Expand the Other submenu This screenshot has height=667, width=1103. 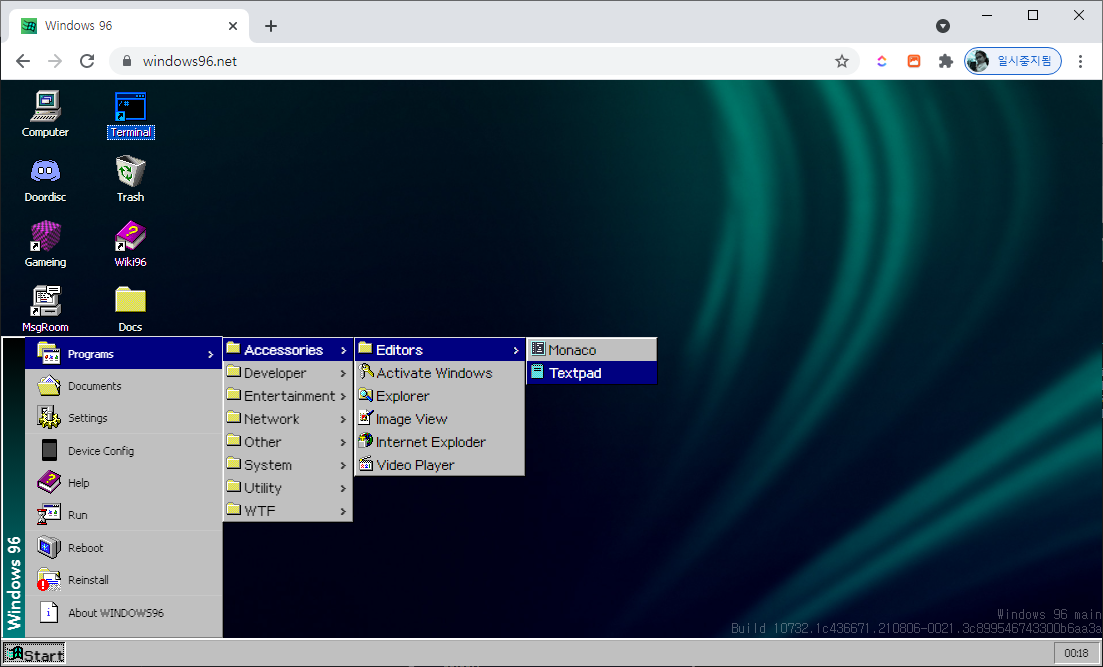(x=288, y=442)
